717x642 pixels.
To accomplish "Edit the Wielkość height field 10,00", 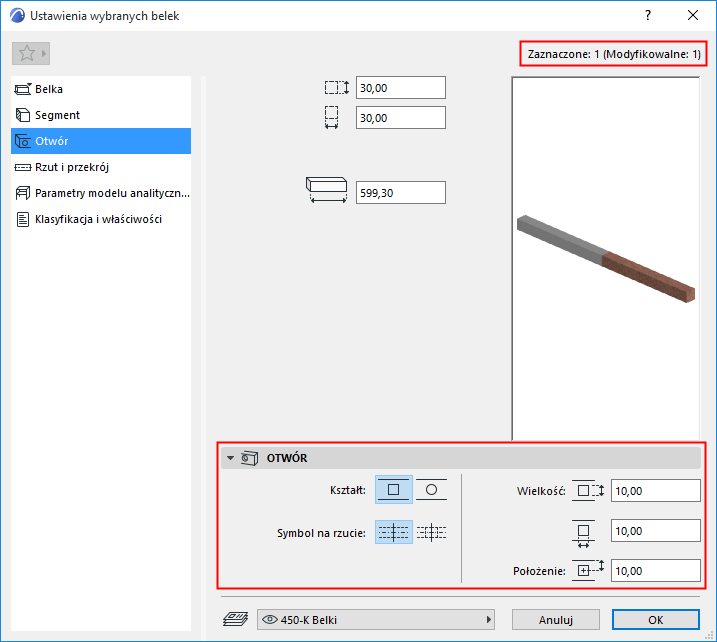I will [656, 491].
